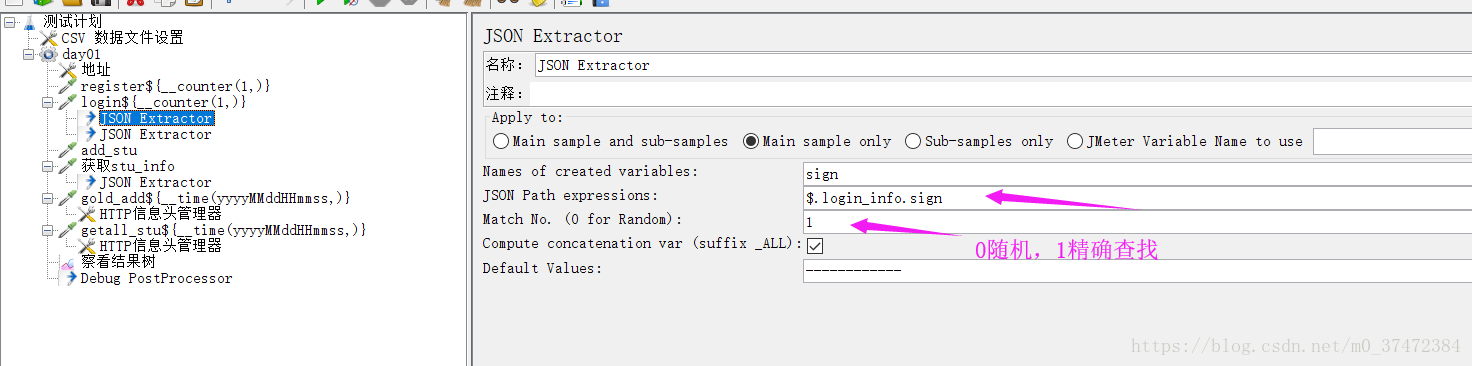Screen dimensions: 1472x366
Task: Collapse the login sampler tree node
Action: click(47, 102)
